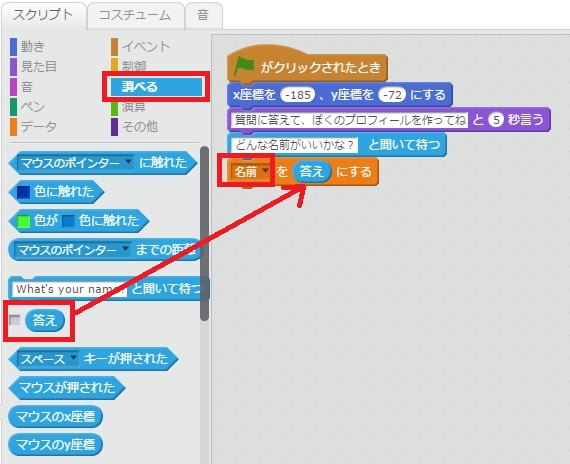Viewport: 570px width, 464px height.
Task: Toggle the 答え stage monitor checkbox
Action: [15, 320]
